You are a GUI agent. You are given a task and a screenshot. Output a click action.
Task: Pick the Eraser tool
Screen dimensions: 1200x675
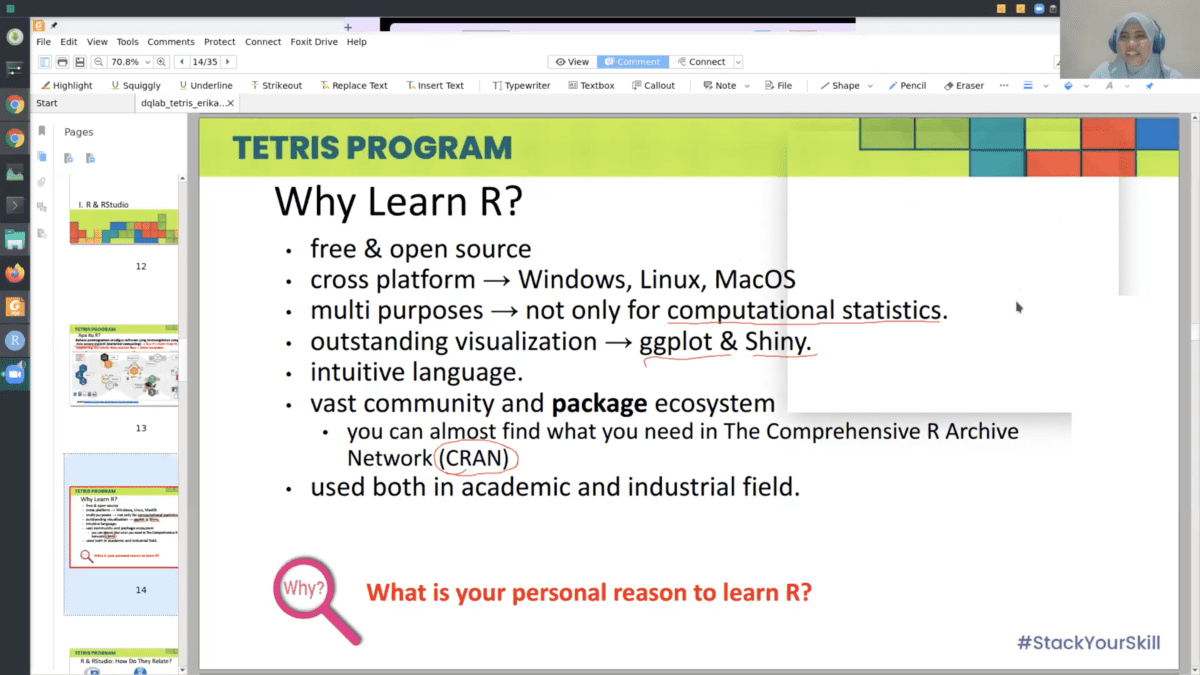[x=962, y=86]
